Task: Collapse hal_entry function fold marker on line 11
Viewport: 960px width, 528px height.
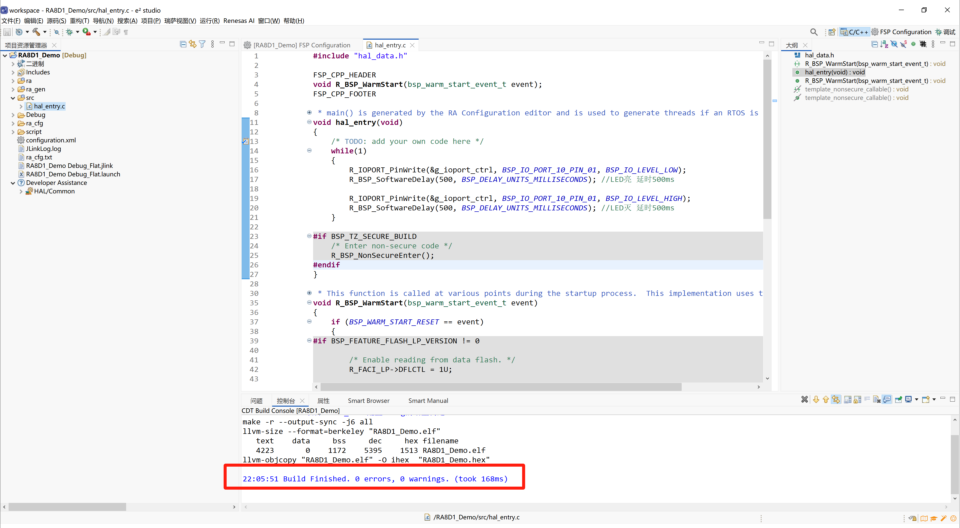Action: point(309,122)
